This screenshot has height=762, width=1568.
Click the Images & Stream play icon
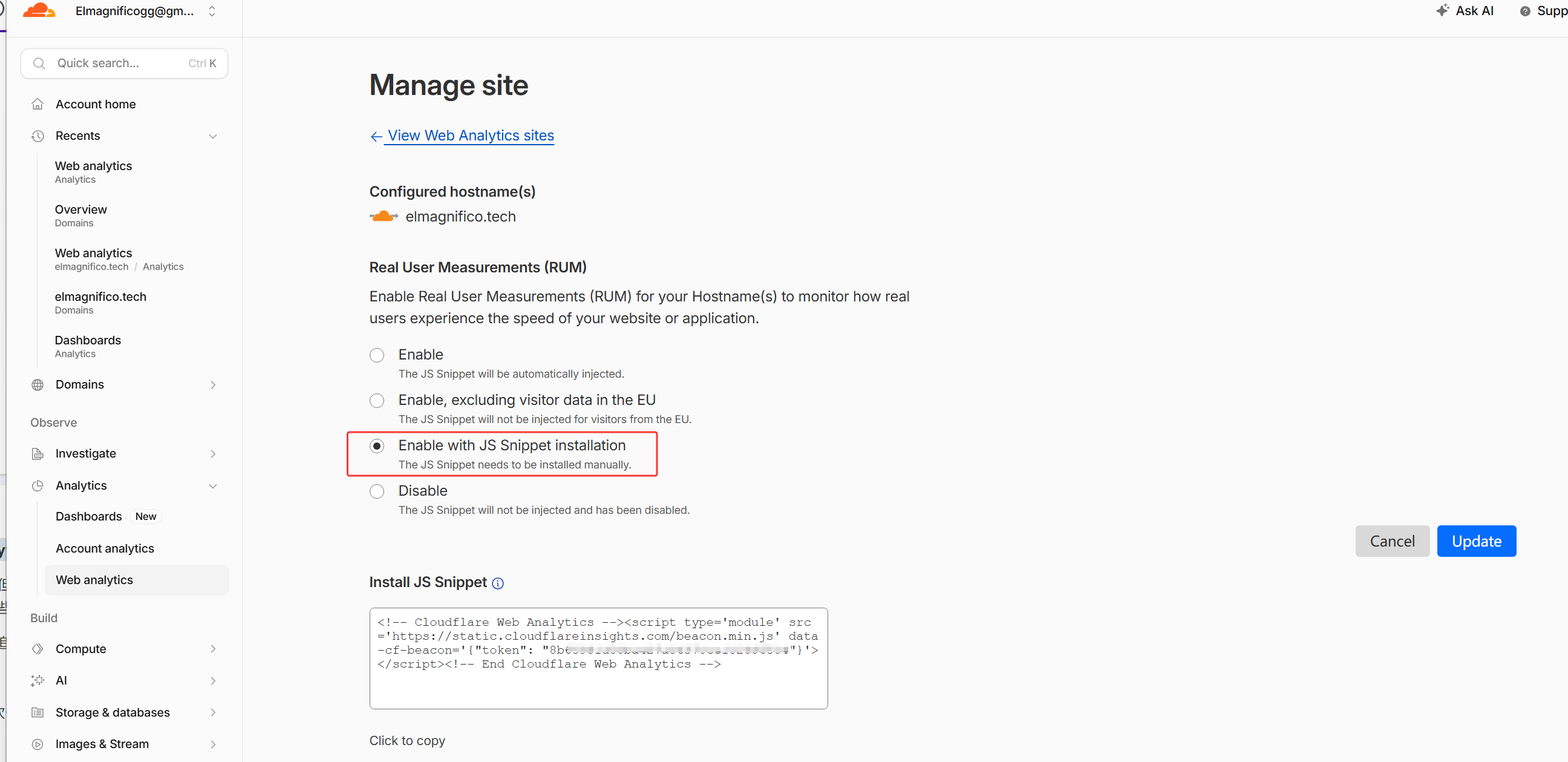tap(38, 744)
